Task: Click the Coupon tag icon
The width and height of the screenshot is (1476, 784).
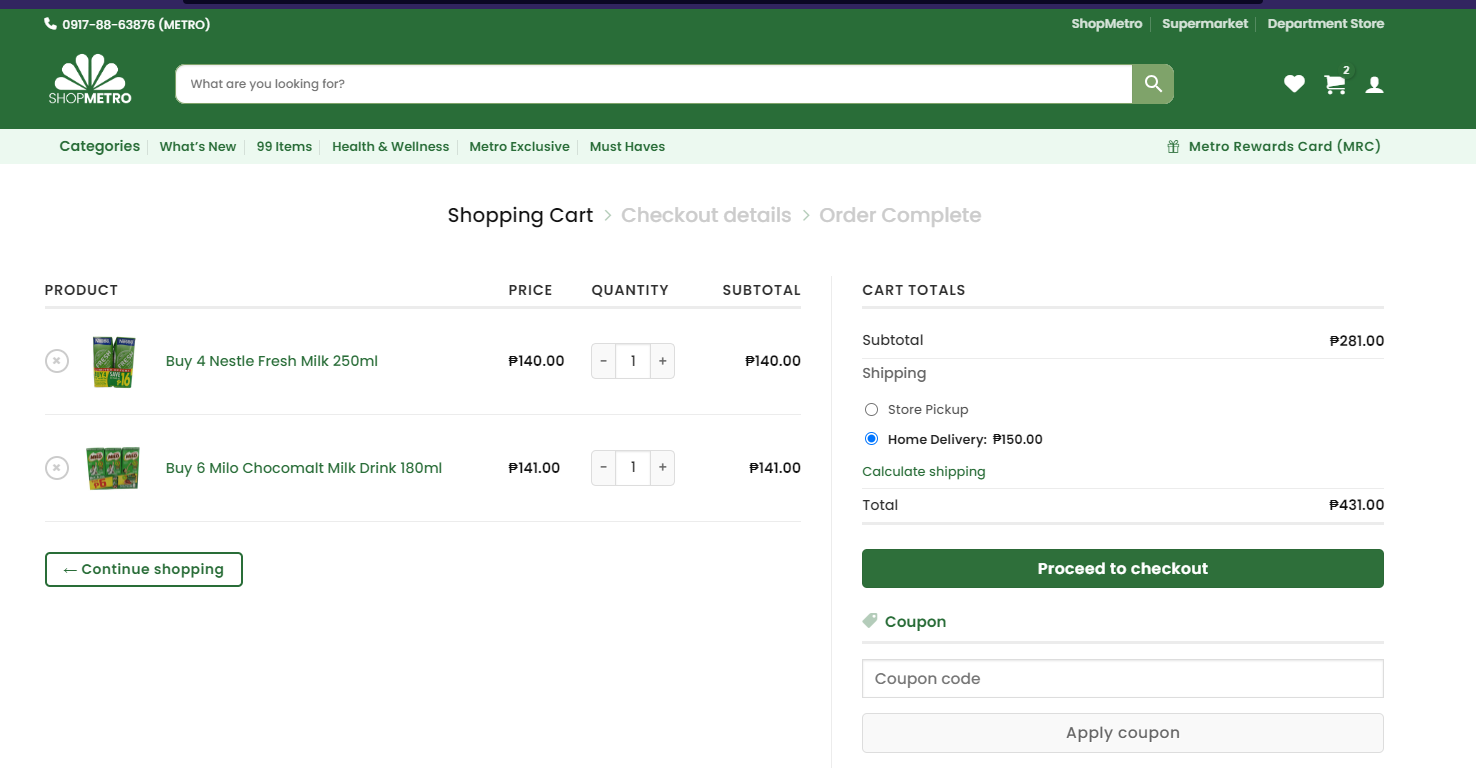Action: tap(870, 621)
